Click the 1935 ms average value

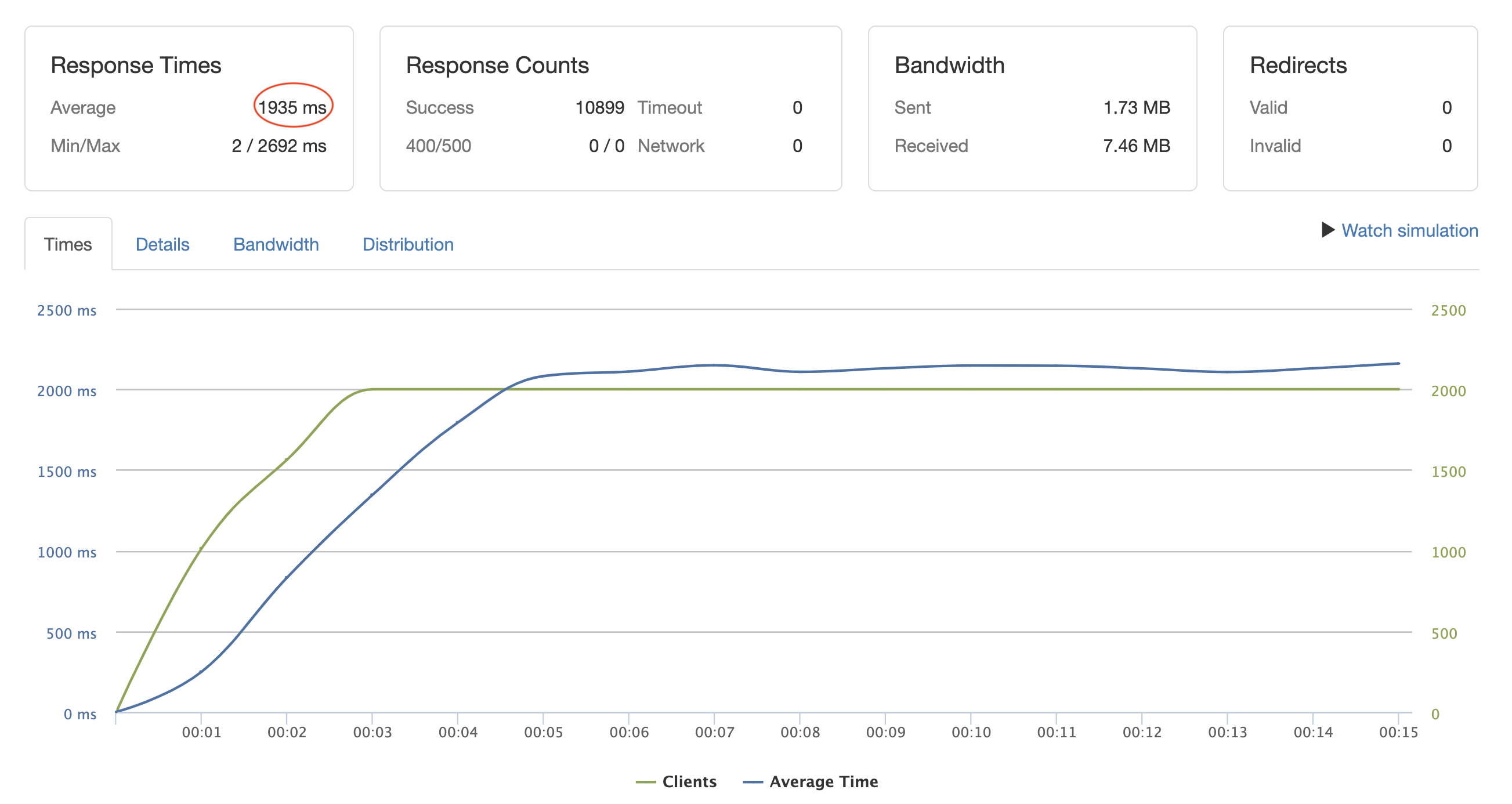click(x=292, y=107)
